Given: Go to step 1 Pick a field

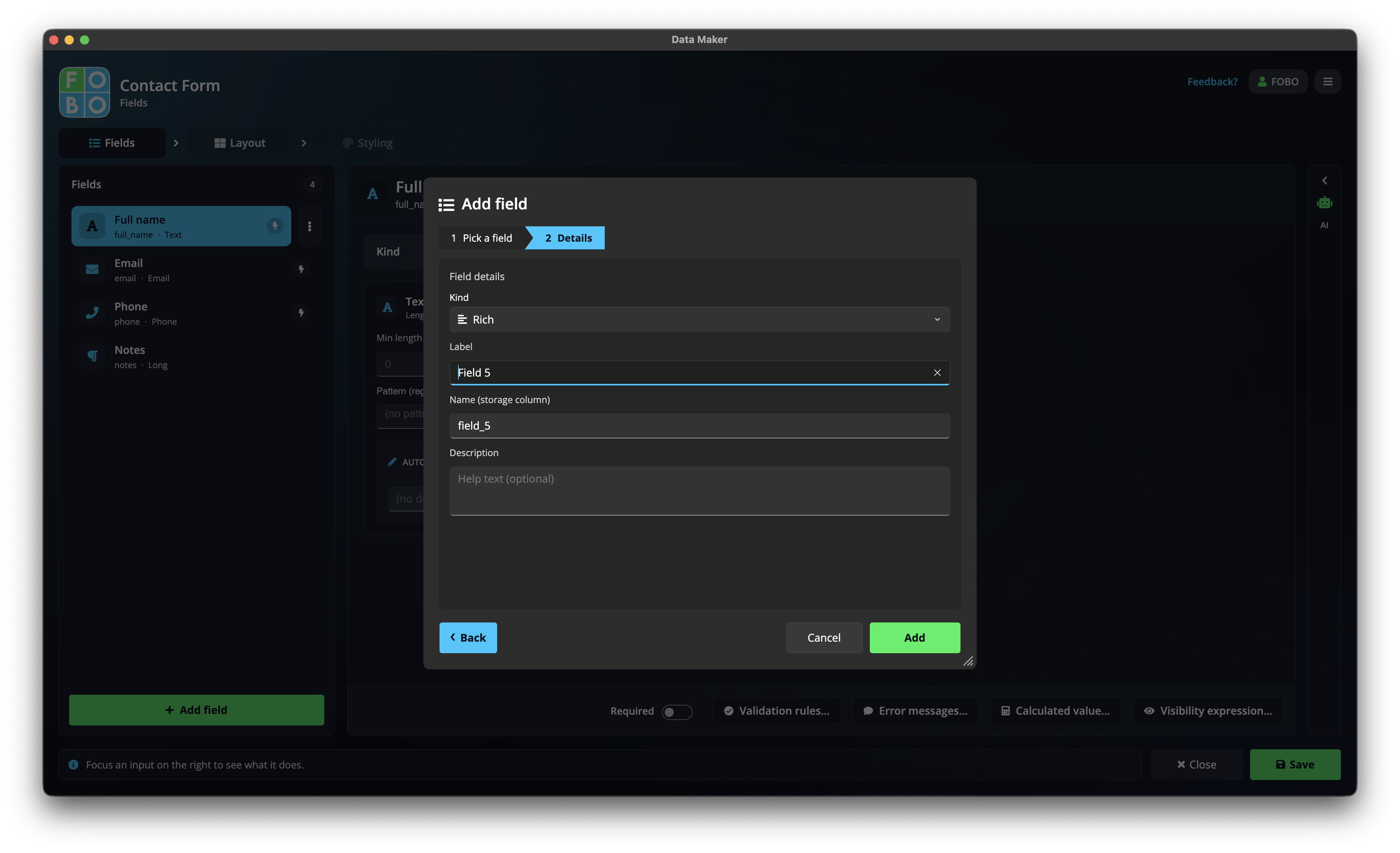Looking at the screenshot, I should tap(481, 238).
